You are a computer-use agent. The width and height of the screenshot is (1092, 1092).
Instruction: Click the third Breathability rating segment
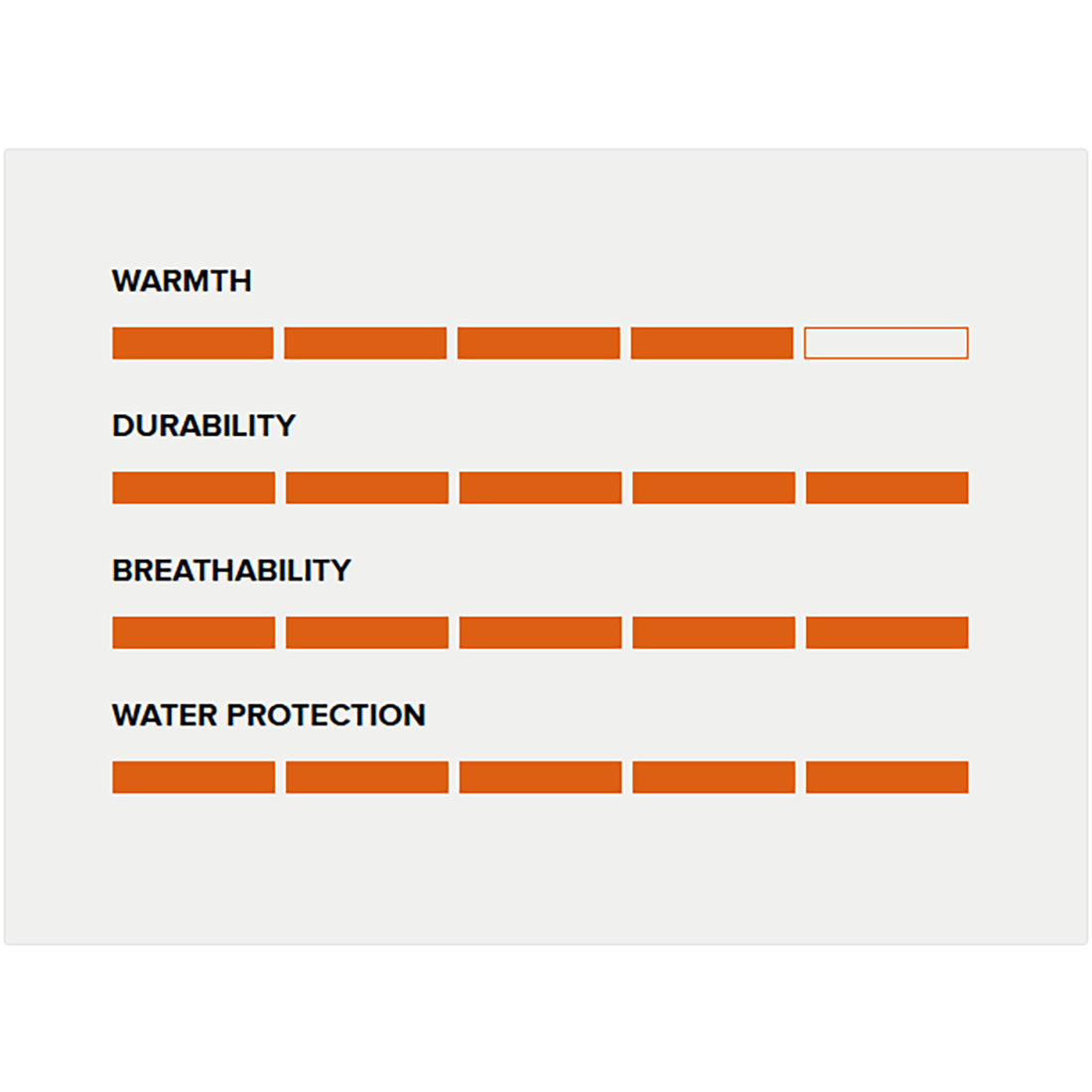pyautogui.click(x=540, y=632)
